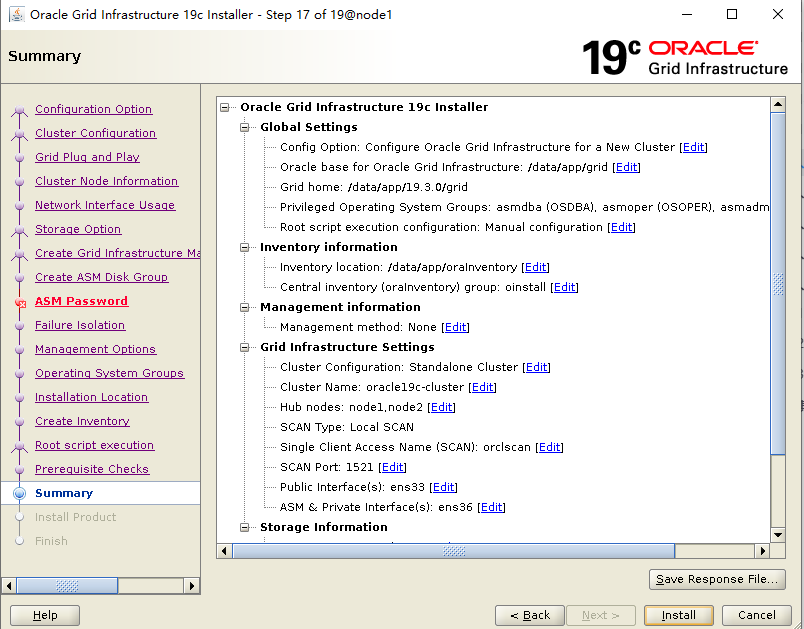
Task: Edit Root script execution configuration
Action: 621,227
